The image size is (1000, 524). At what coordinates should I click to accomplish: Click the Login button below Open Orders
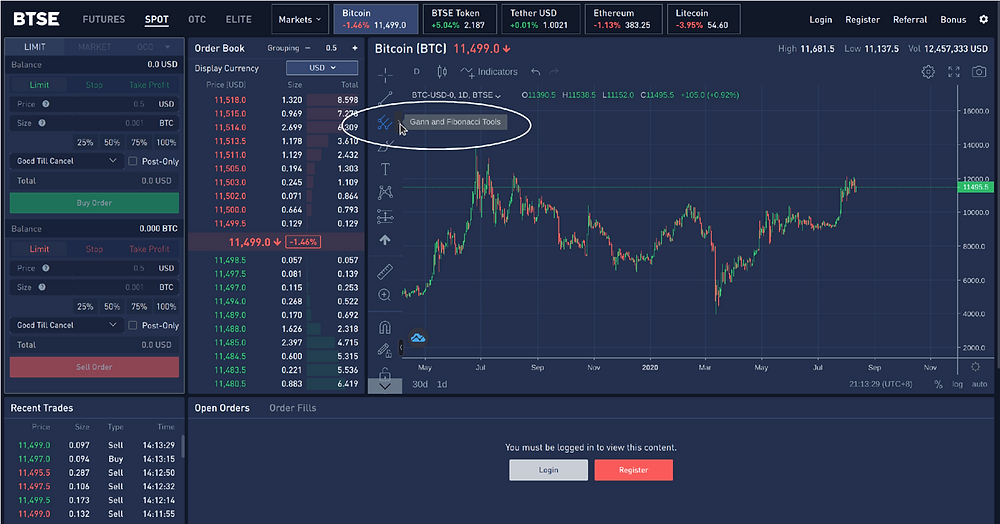pos(548,470)
